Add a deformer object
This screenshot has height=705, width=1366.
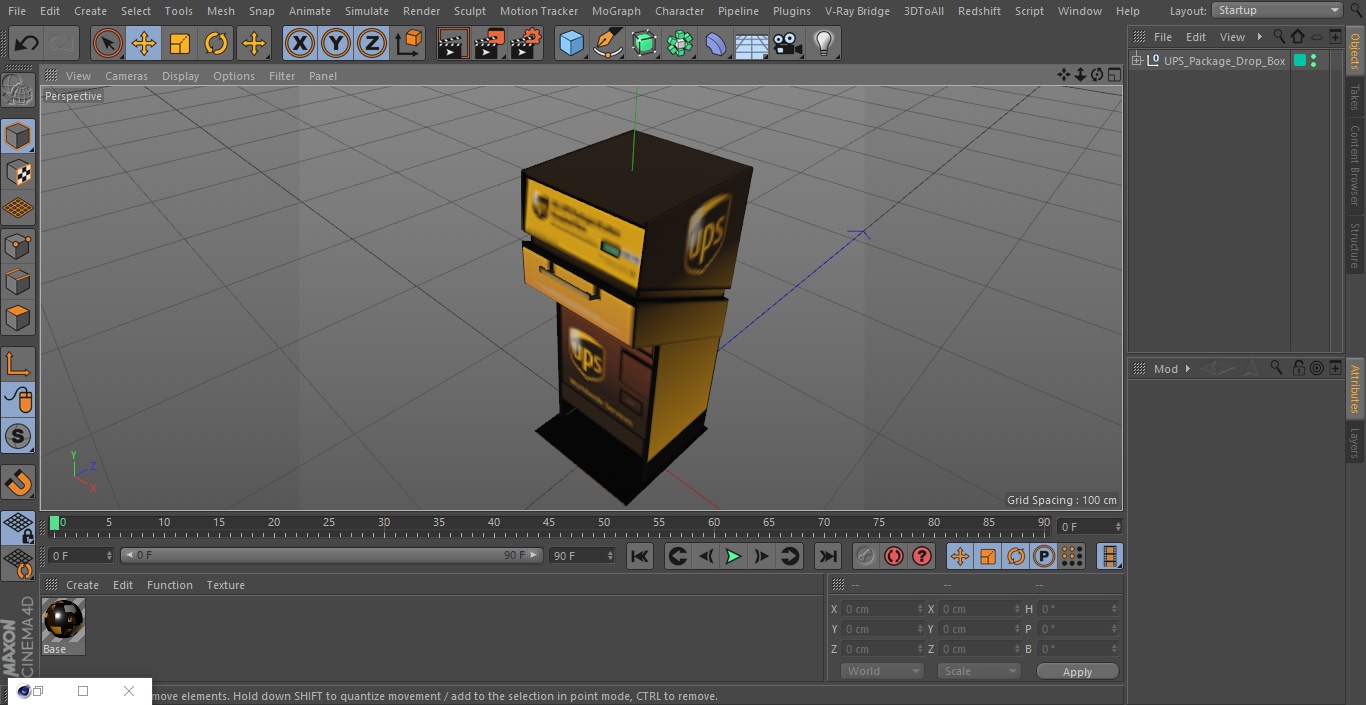[x=716, y=43]
